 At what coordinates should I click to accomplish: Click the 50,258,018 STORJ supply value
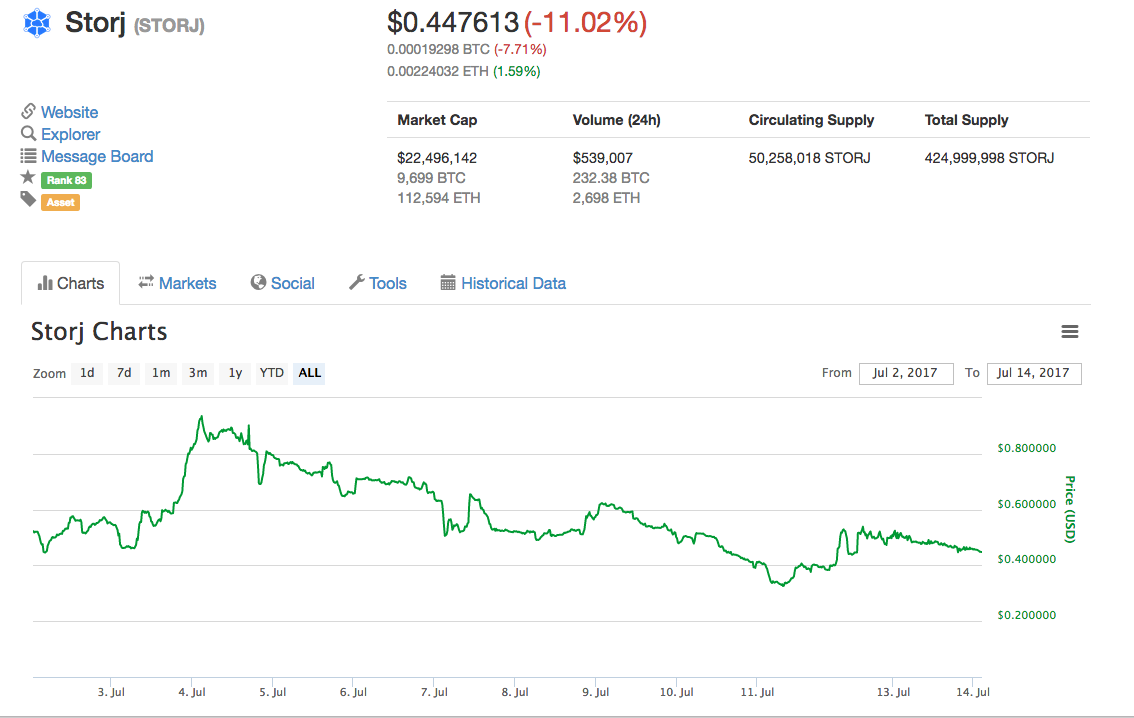click(809, 158)
